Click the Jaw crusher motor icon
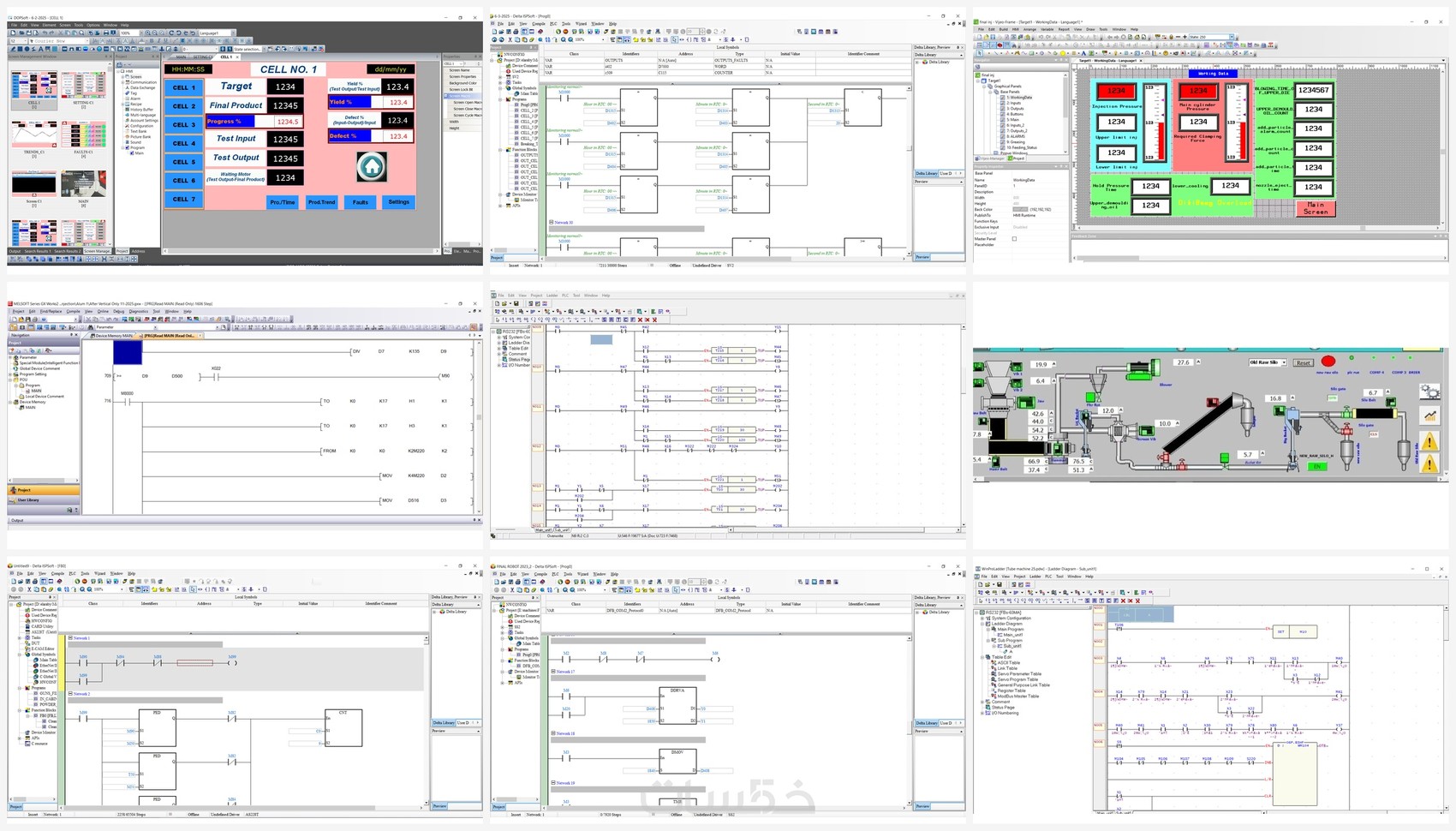1456x831 pixels. coord(1024,401)
